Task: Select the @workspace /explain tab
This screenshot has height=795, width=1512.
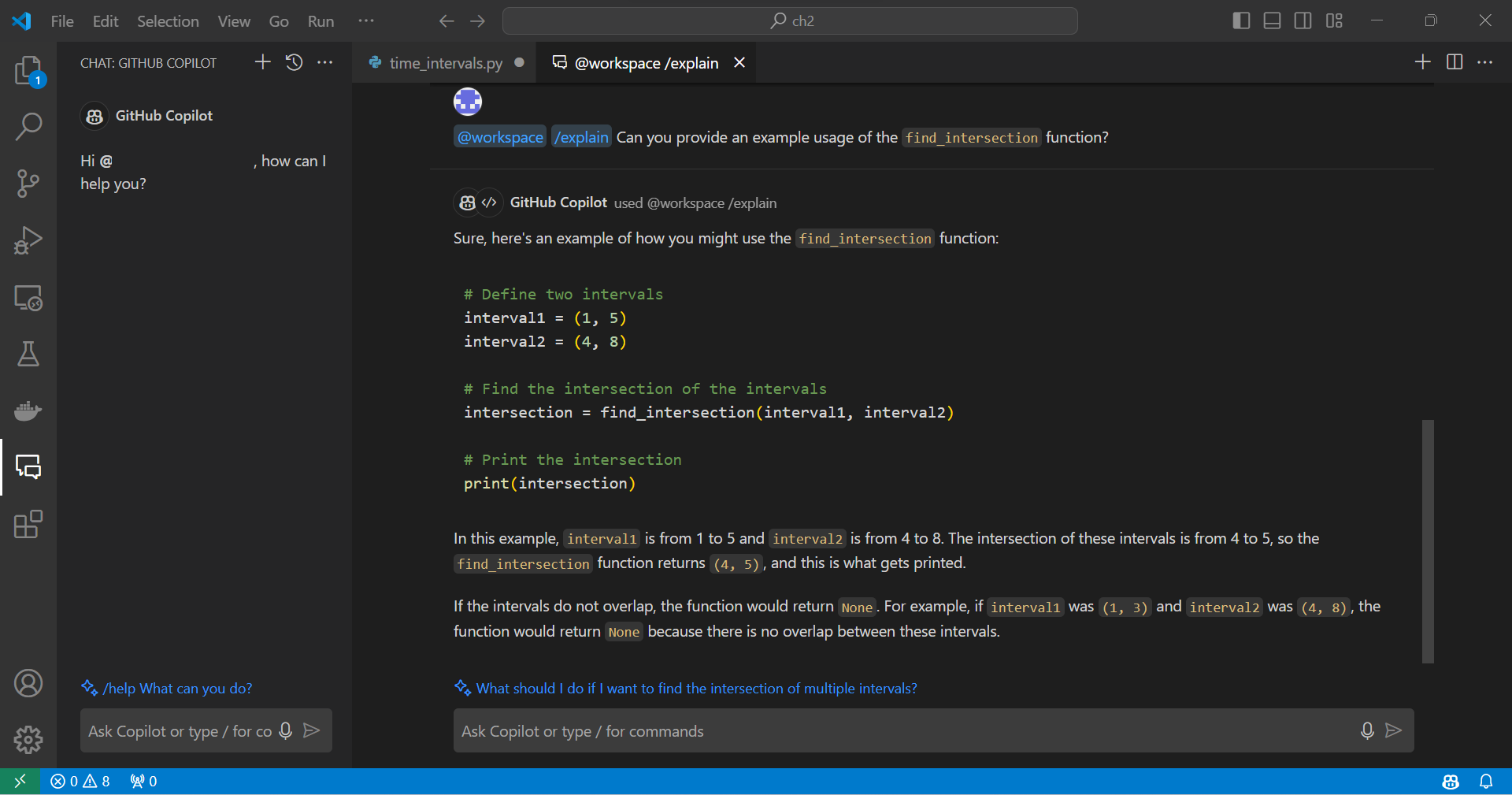Action: (646, 63)
